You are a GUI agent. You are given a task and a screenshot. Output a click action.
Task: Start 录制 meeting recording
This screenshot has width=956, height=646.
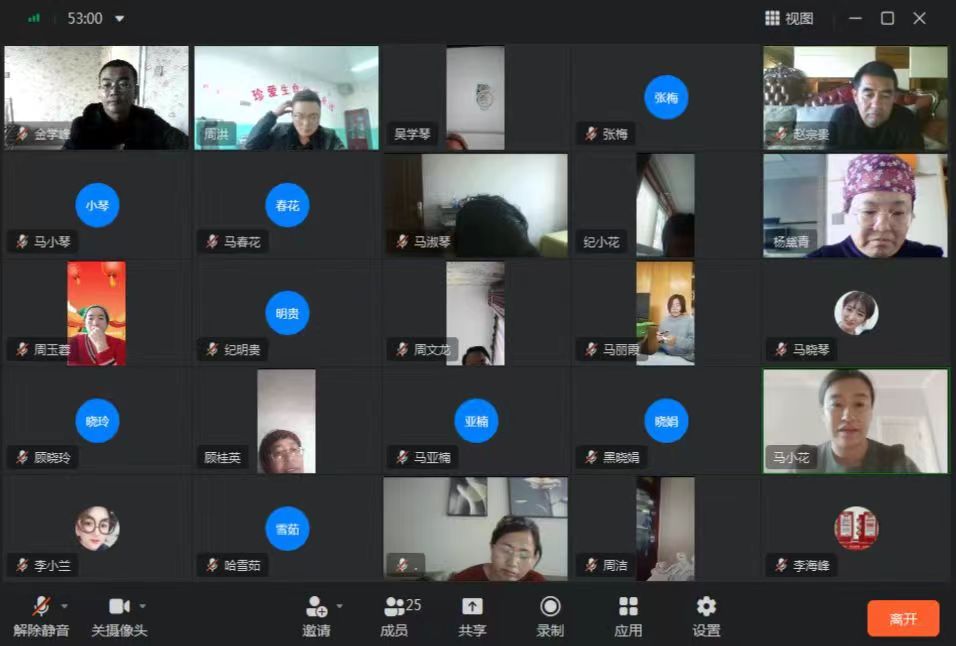point(550,615)
